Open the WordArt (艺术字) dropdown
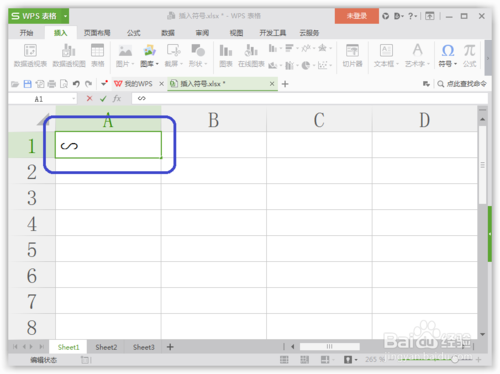Image resolution: width=500 pixels, height=374 pixels. pos(417,55)
